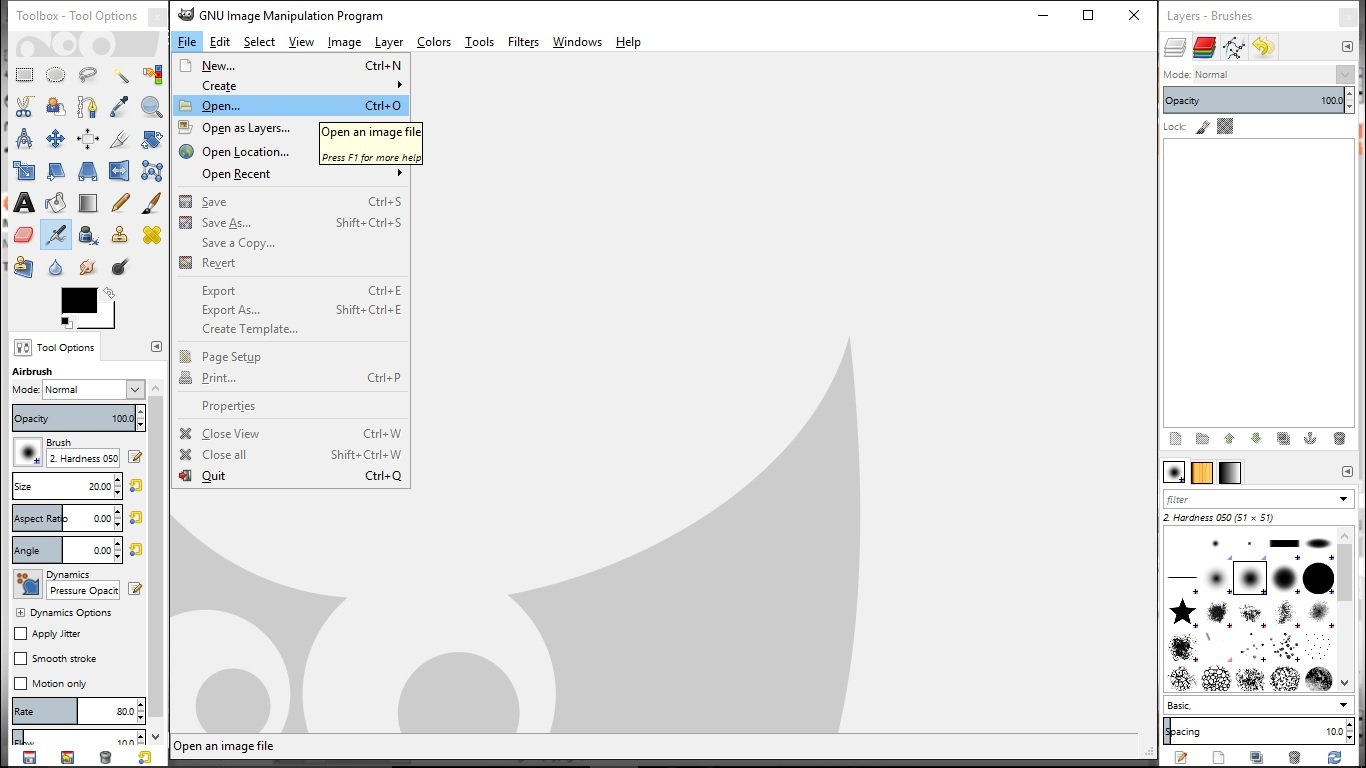Image resolution: width=1366 pixels, height=768 pixels.
Task: Select the Scissors Select tool
Action: click(24, 107)
